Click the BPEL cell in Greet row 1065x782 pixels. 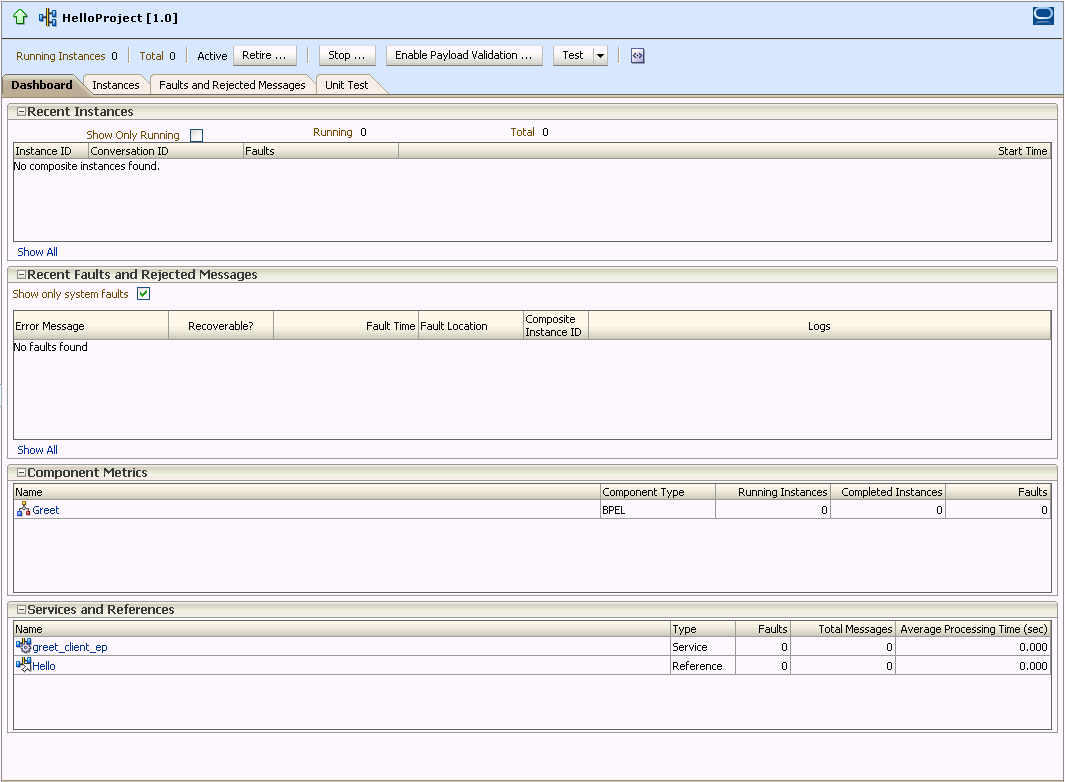point(657,510)
